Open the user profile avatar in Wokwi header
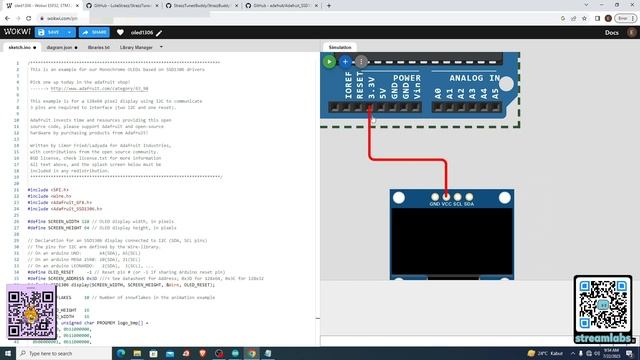Screen dimensions: 640x360 [632, 33]
